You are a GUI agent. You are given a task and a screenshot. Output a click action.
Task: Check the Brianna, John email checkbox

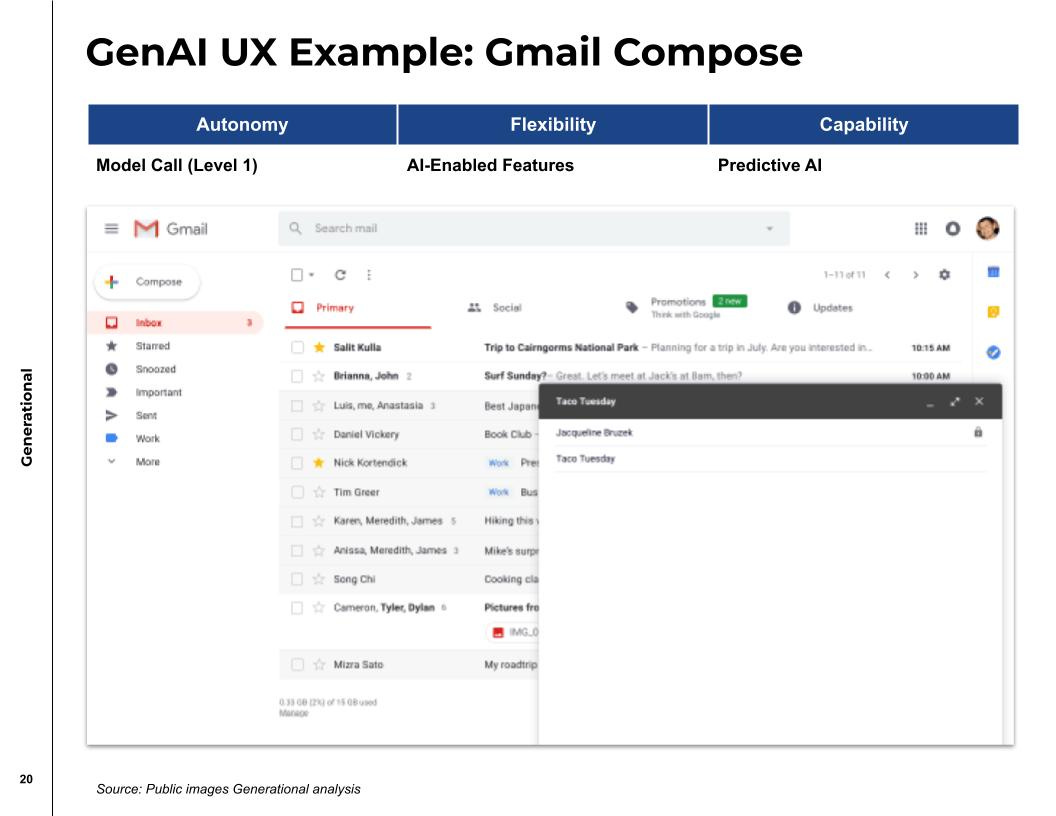pos(296,376)
